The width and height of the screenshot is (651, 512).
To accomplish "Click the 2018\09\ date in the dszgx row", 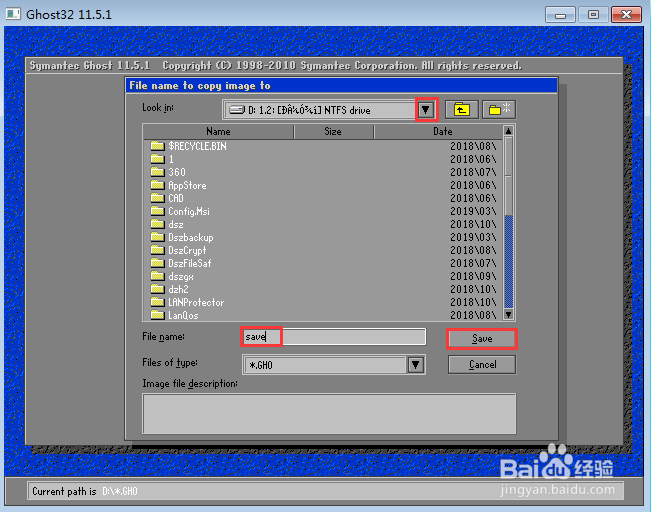I will click(x=473, y=277).
